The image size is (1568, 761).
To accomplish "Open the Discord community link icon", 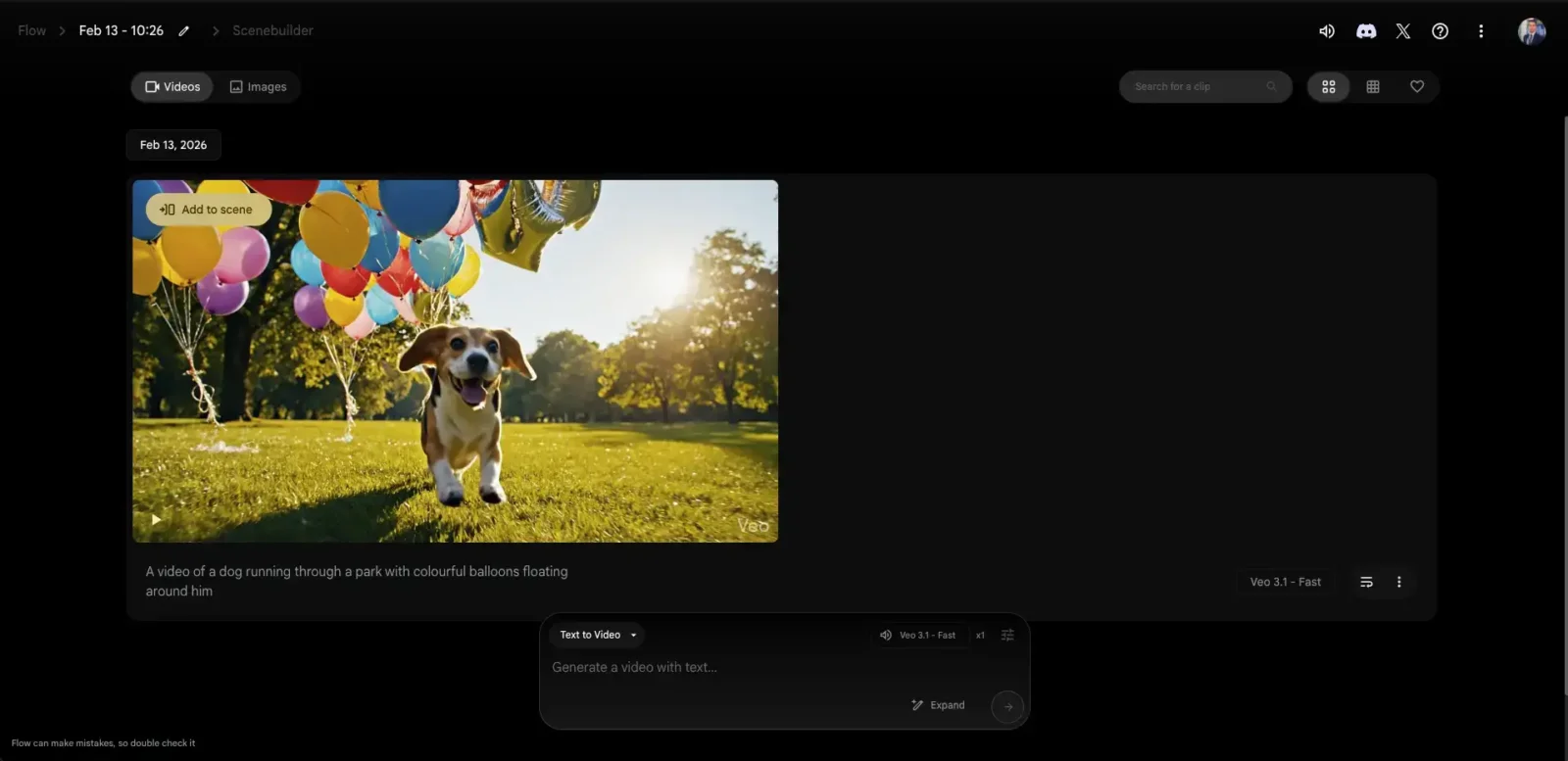I will [1365, 31].
